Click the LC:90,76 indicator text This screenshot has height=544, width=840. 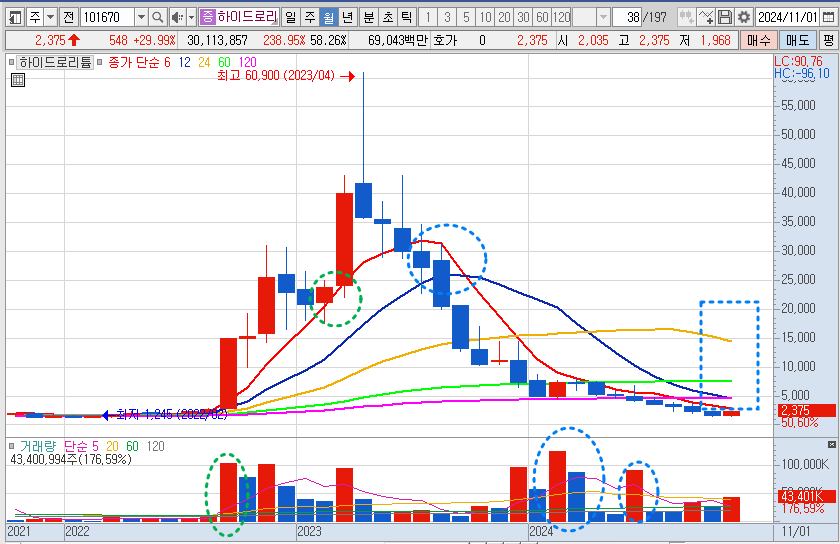(x=798, y=61)
